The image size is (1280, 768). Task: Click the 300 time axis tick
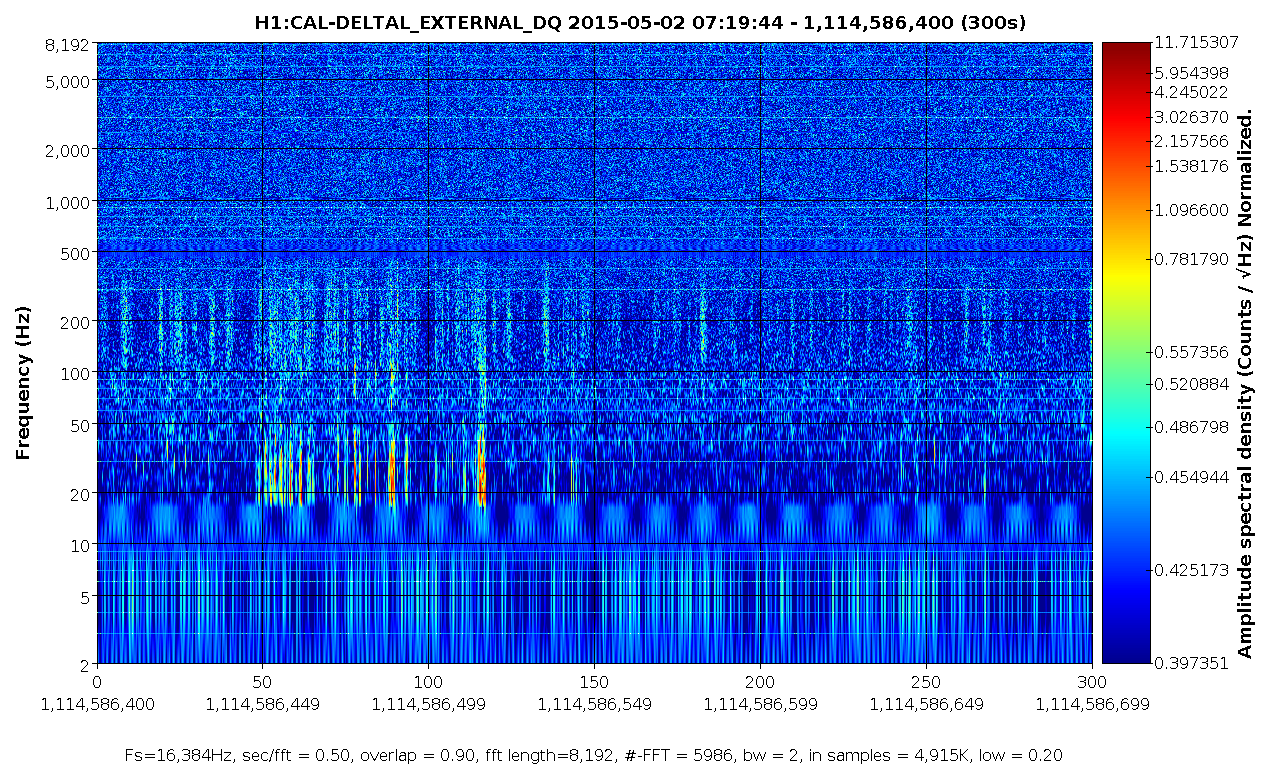pyautogui.click(x=1092, y=681)
